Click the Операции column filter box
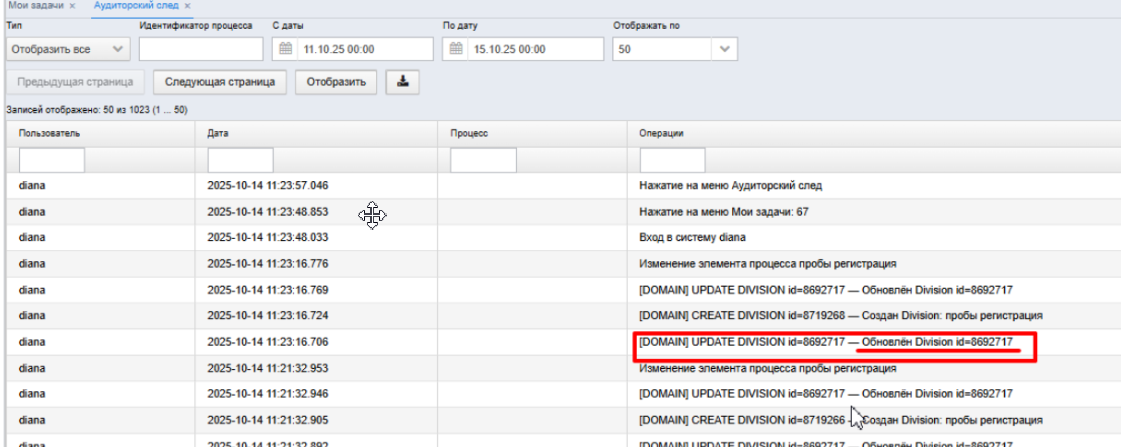Image resolution: width=1121 pixels, height=447 pixels. pyautogui.click(x=673, y=160)
